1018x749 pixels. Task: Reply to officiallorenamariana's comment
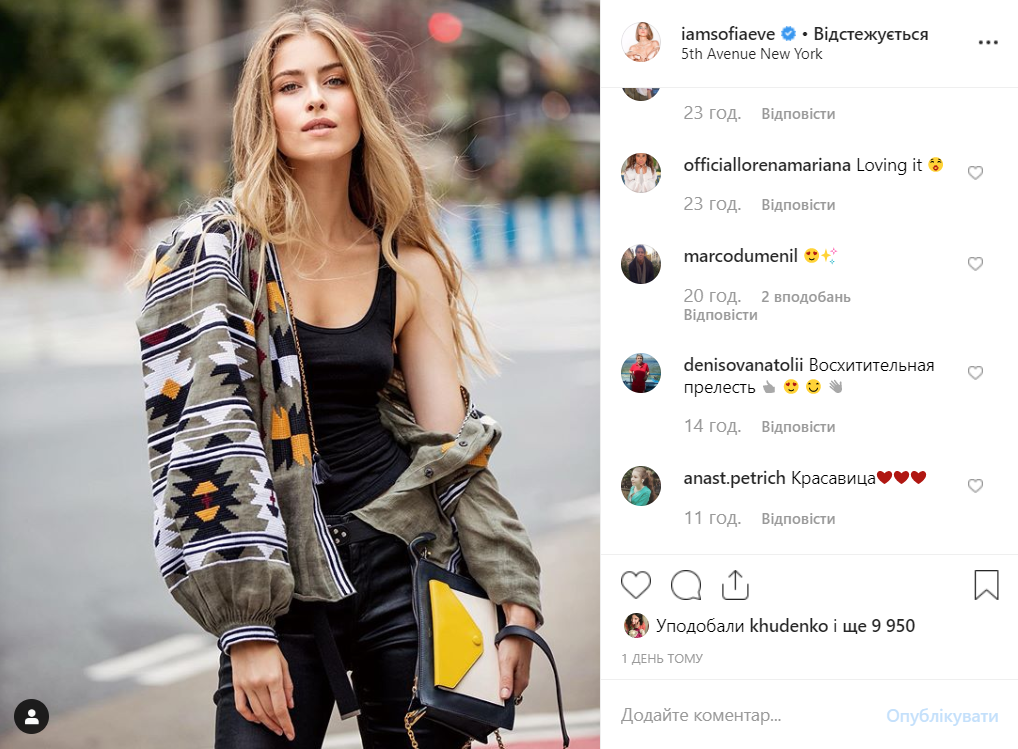[x=798, y=205]
